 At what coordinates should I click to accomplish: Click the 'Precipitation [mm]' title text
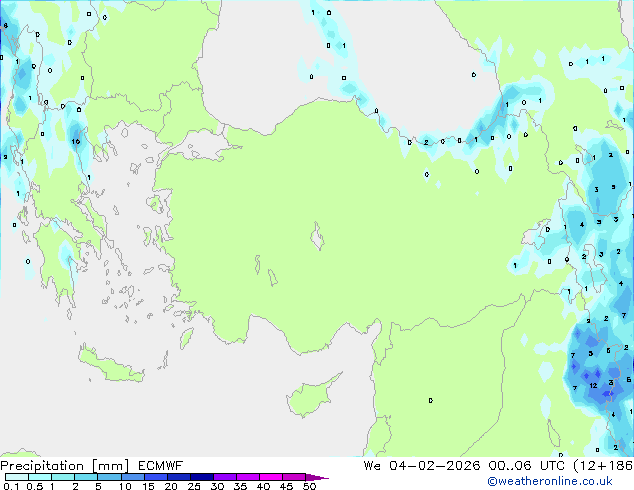[65, 466]
